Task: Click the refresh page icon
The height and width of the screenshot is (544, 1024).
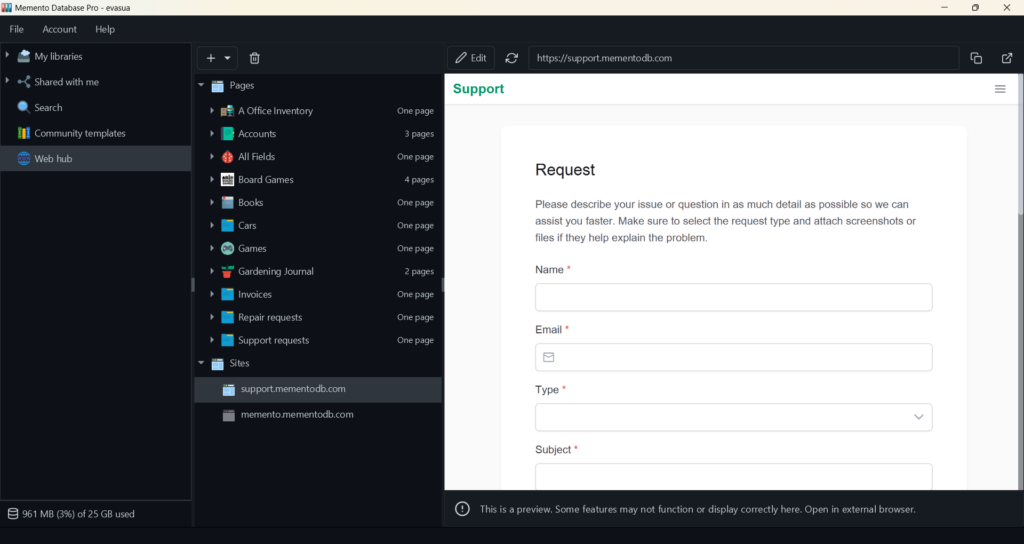Action: pos(511,58)
